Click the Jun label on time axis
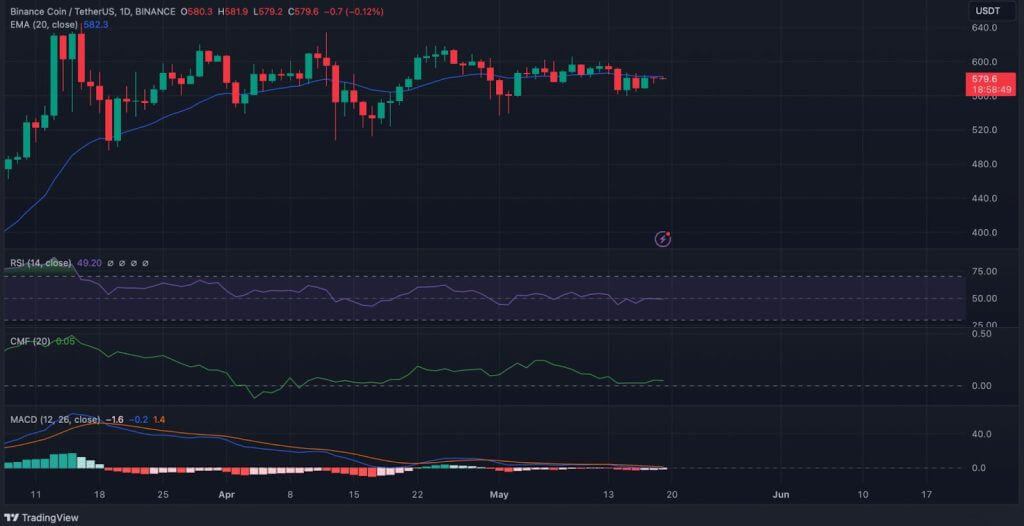The height and width of the screenshot is (526, 1024). pyautogui.click(x=780, y=495)
